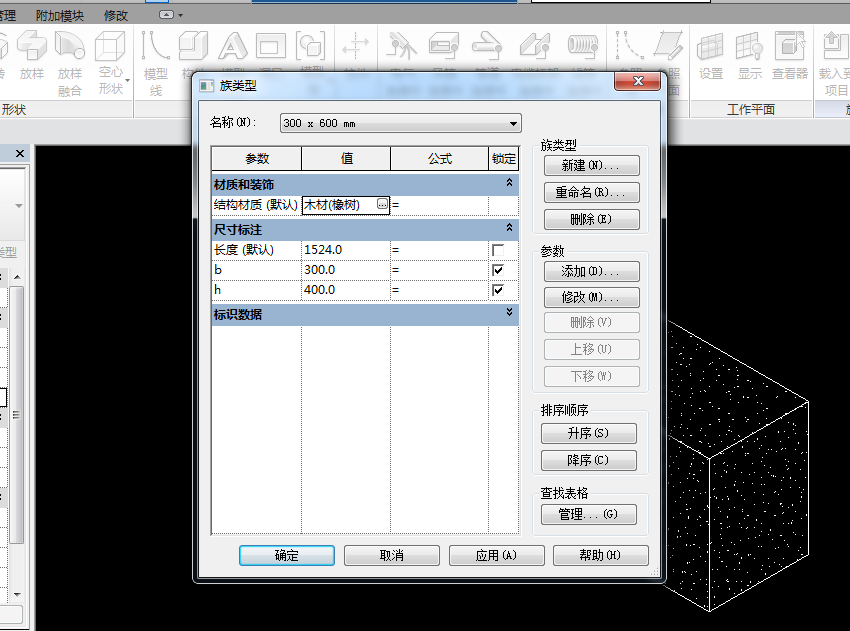Click the 新建(N)... family type button
Viewport: 850px width, 631px height.
(x=592, y=165)
